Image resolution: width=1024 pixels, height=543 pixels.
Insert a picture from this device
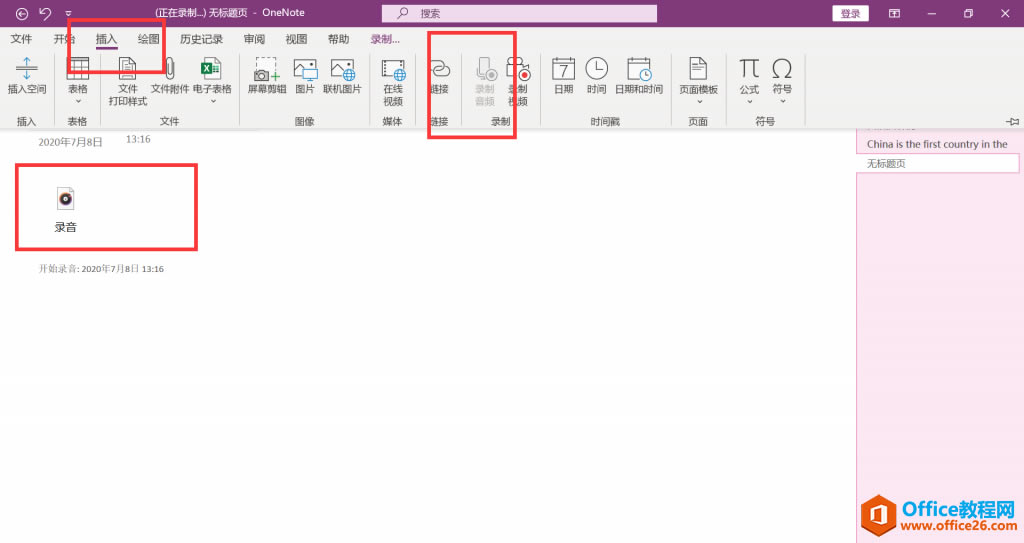(x=305, y=69)
